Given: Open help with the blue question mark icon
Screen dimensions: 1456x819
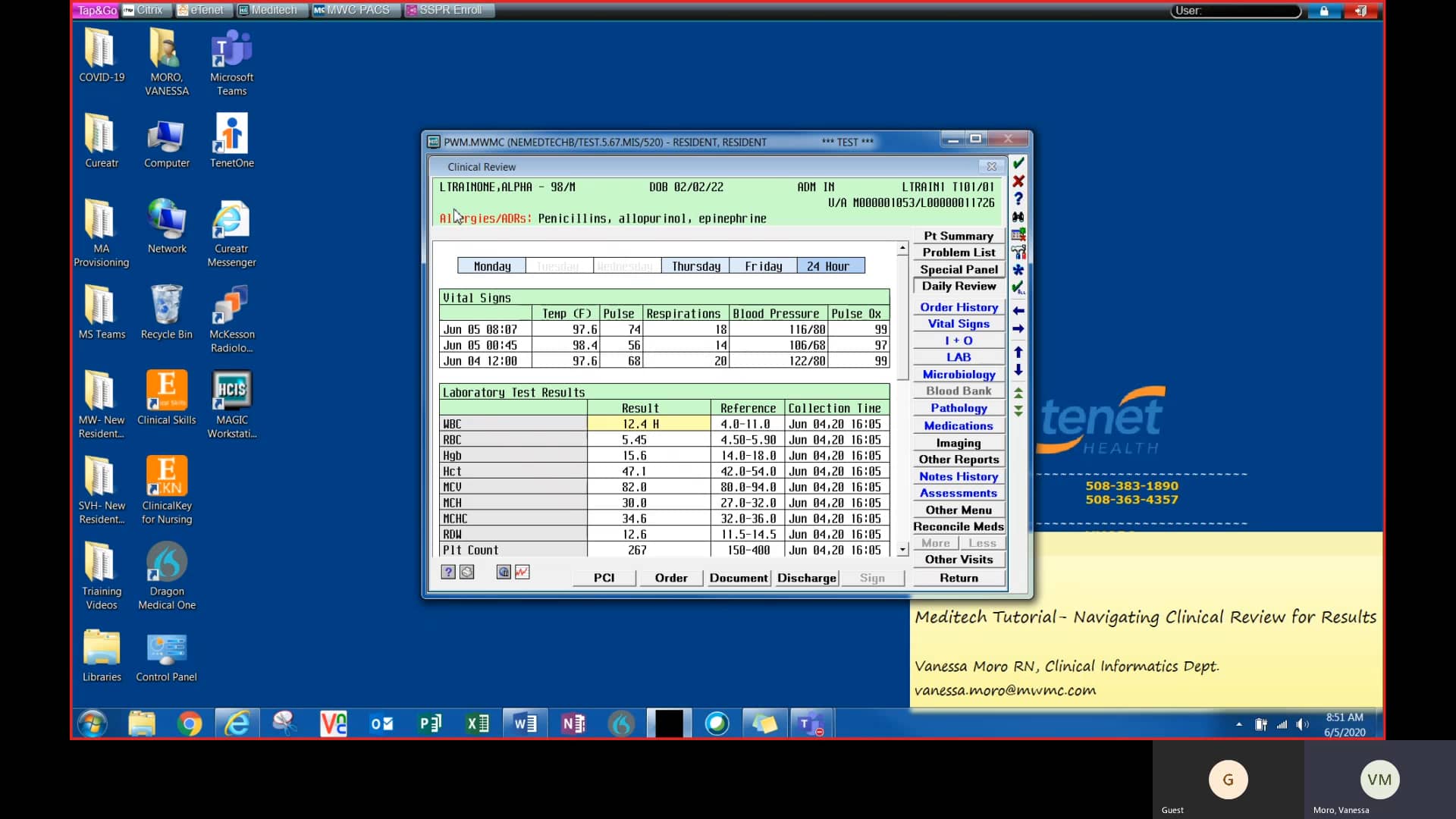Looking at the screenshot, I should (x=1018, y=199).
